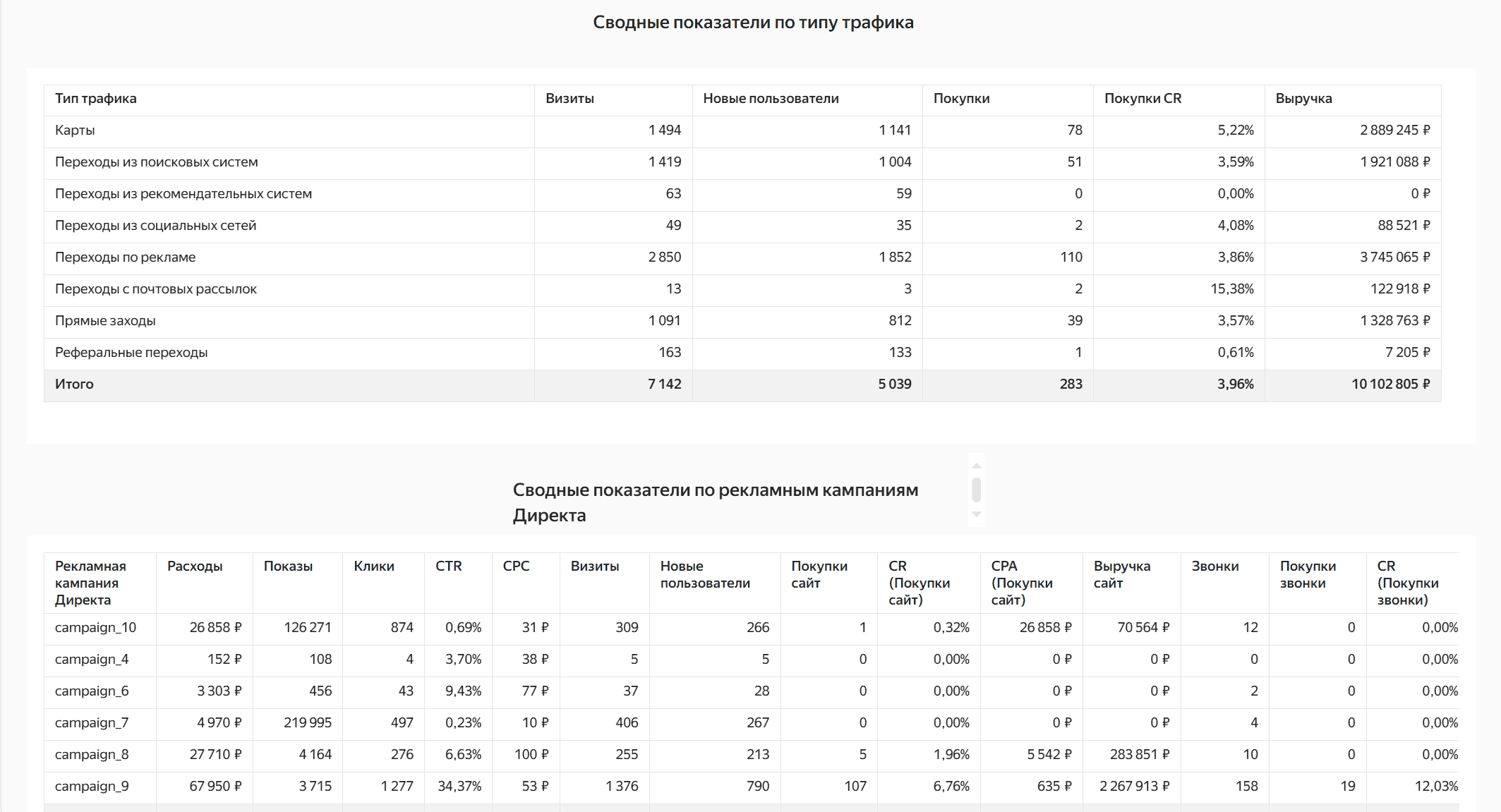The height and width of the screenshot is (812, 1501).
Task: Click the campaign_10 campaign name
Action: (x=97, y=628)
